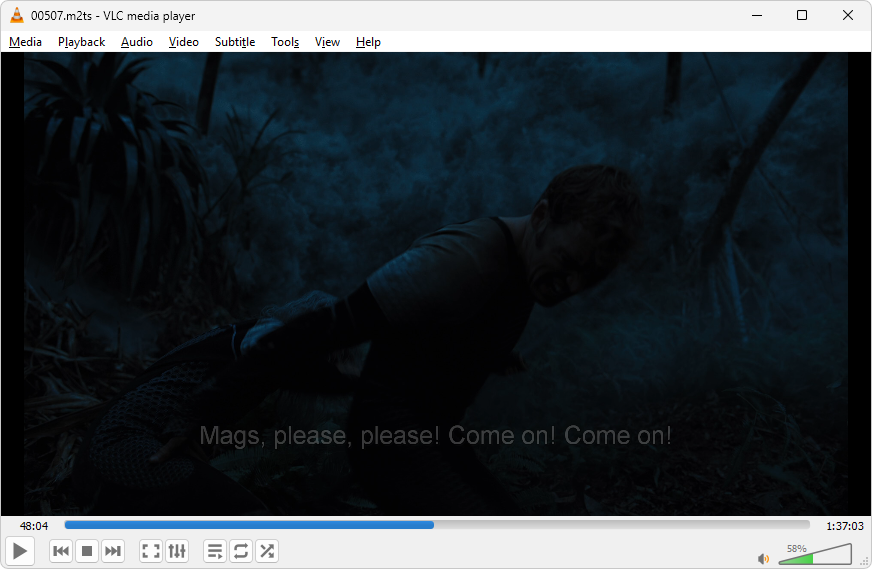872x569 pixels.
Task: Open the Video menu
Action: 184,42
